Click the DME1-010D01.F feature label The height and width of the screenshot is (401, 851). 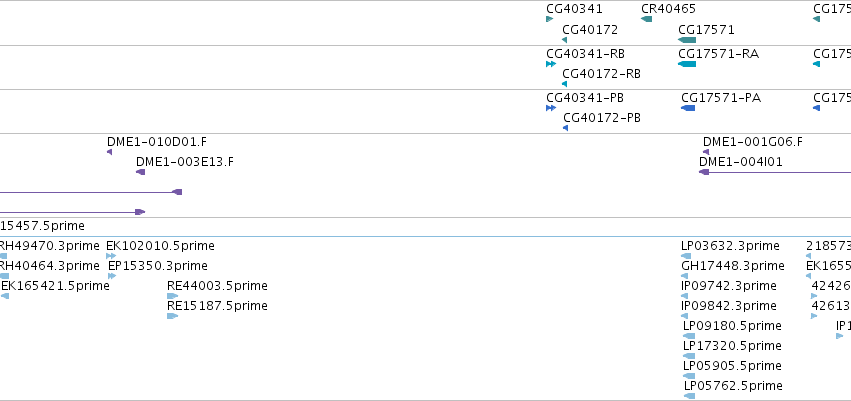pyautogui.click(x=157, y=142)
